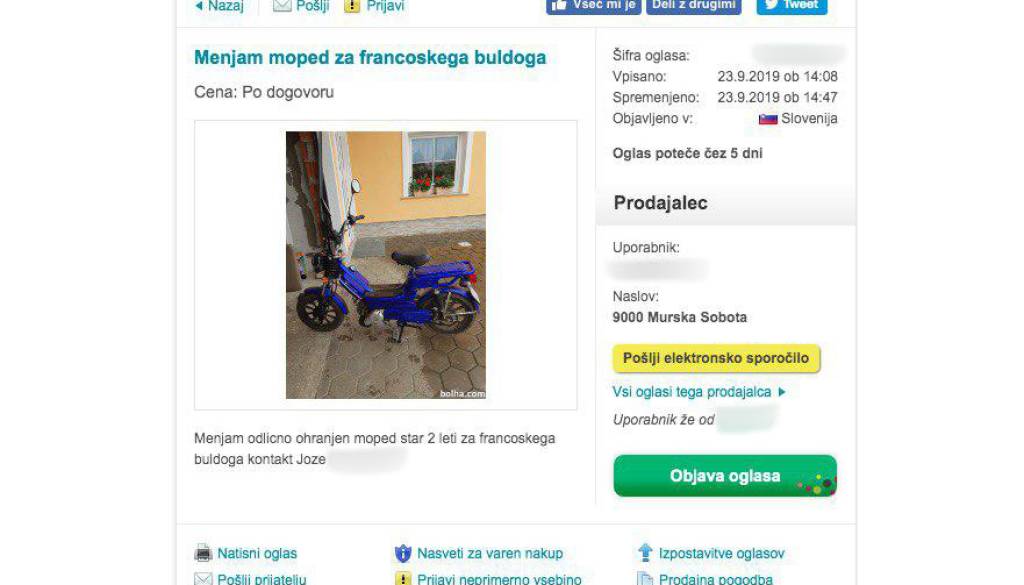Screen dimensions: 1024x585
Task: Open Vsi oglasi tega prodajalca link
Action: (x=692, y=392)
